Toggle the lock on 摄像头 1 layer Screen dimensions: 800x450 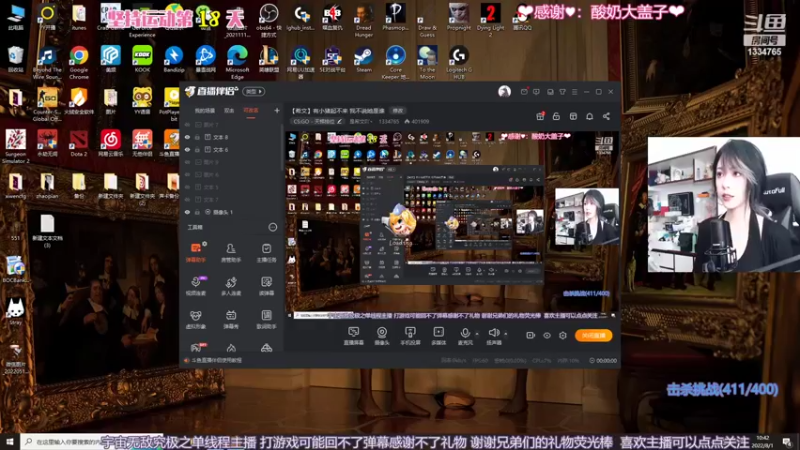197,212
